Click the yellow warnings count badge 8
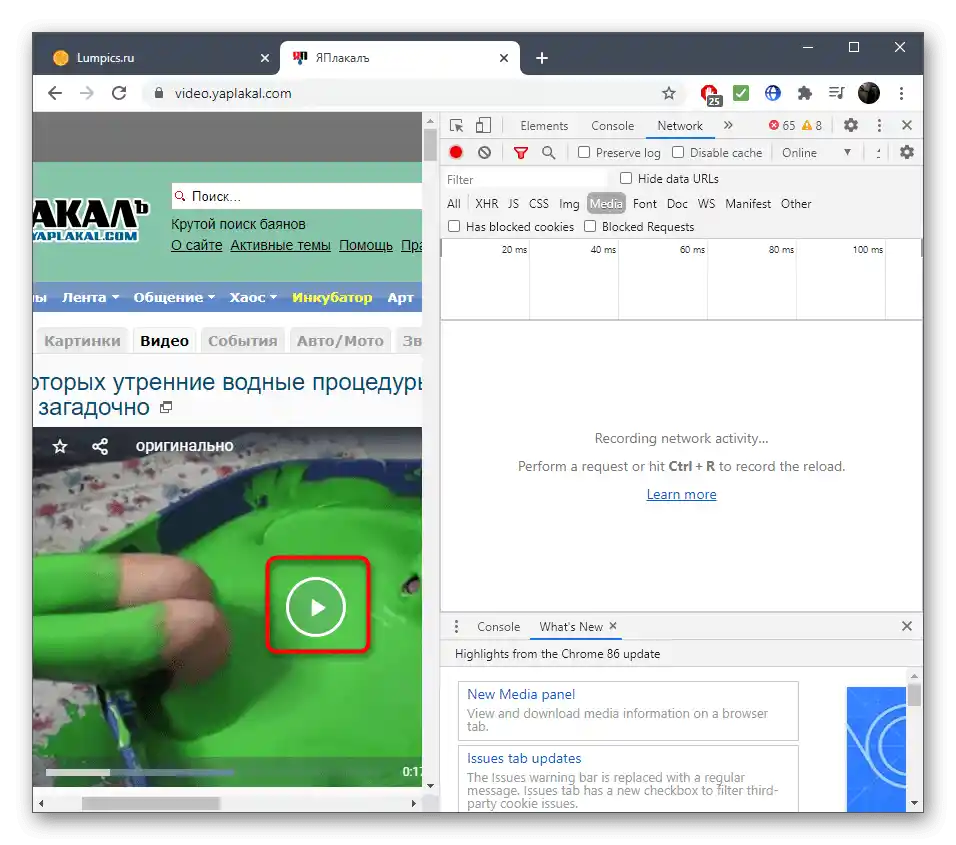Viewport: 956px width, 845px height. tap(812, 126)
